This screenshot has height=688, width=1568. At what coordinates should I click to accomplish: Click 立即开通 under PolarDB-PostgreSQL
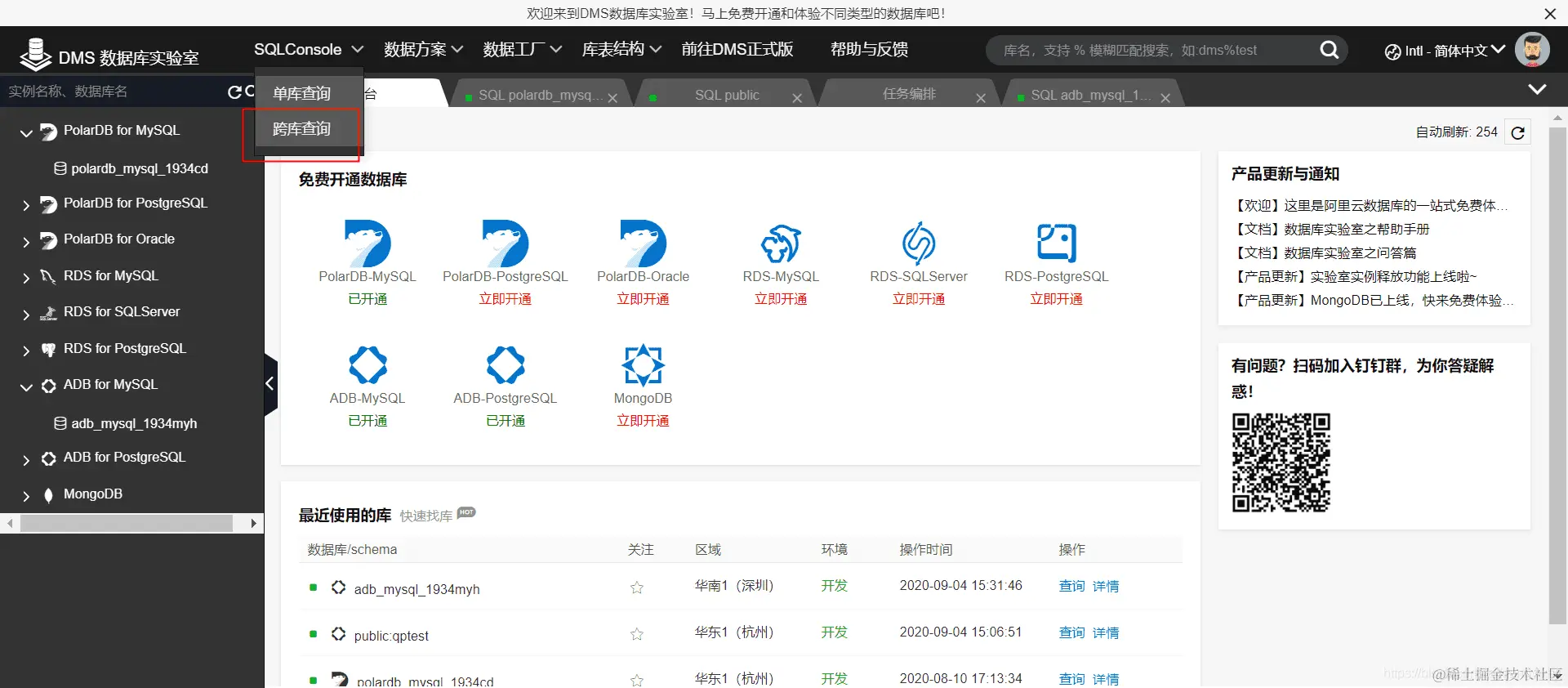point(506,299)
